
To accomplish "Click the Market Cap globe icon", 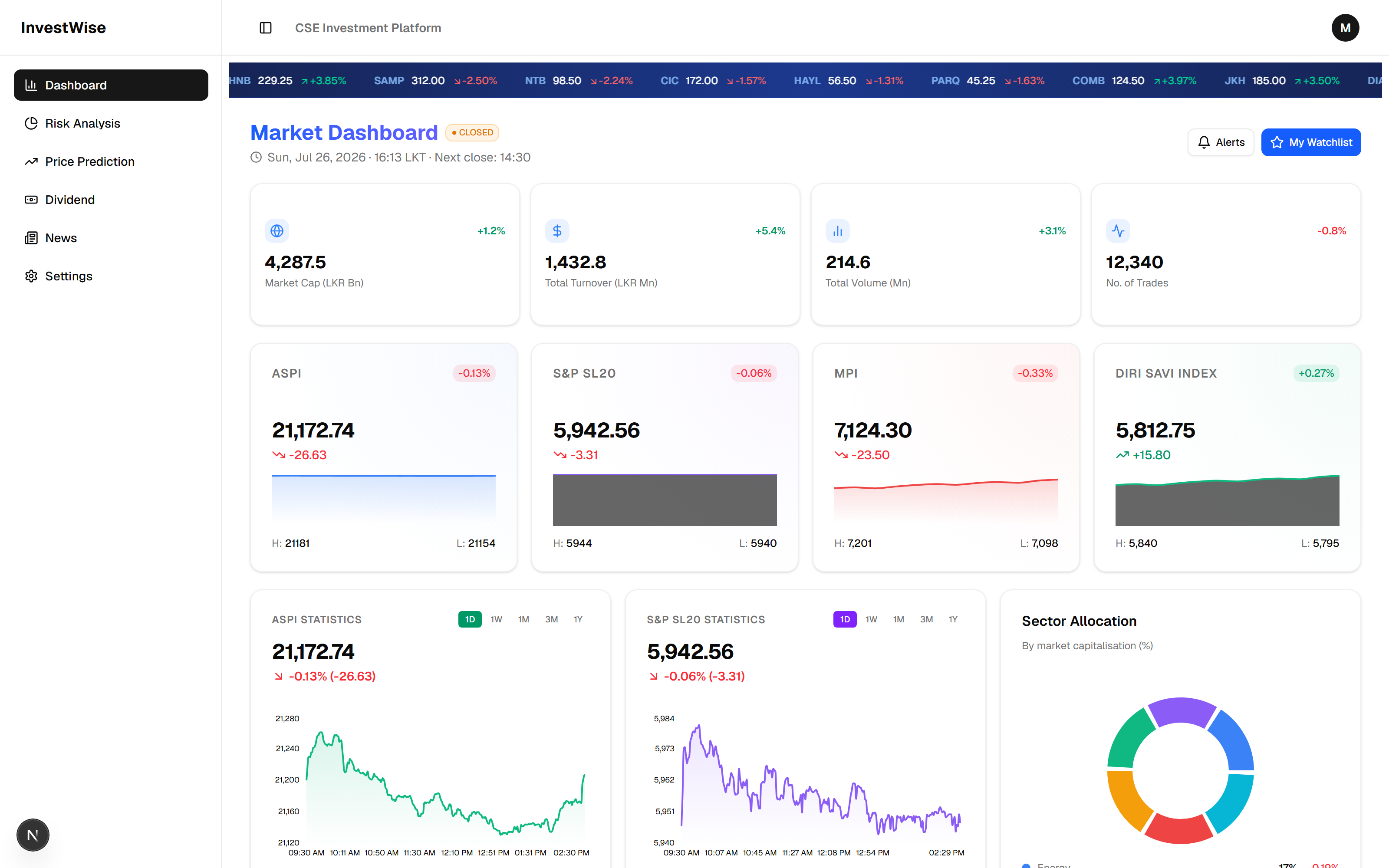I will tap(276, 231).
